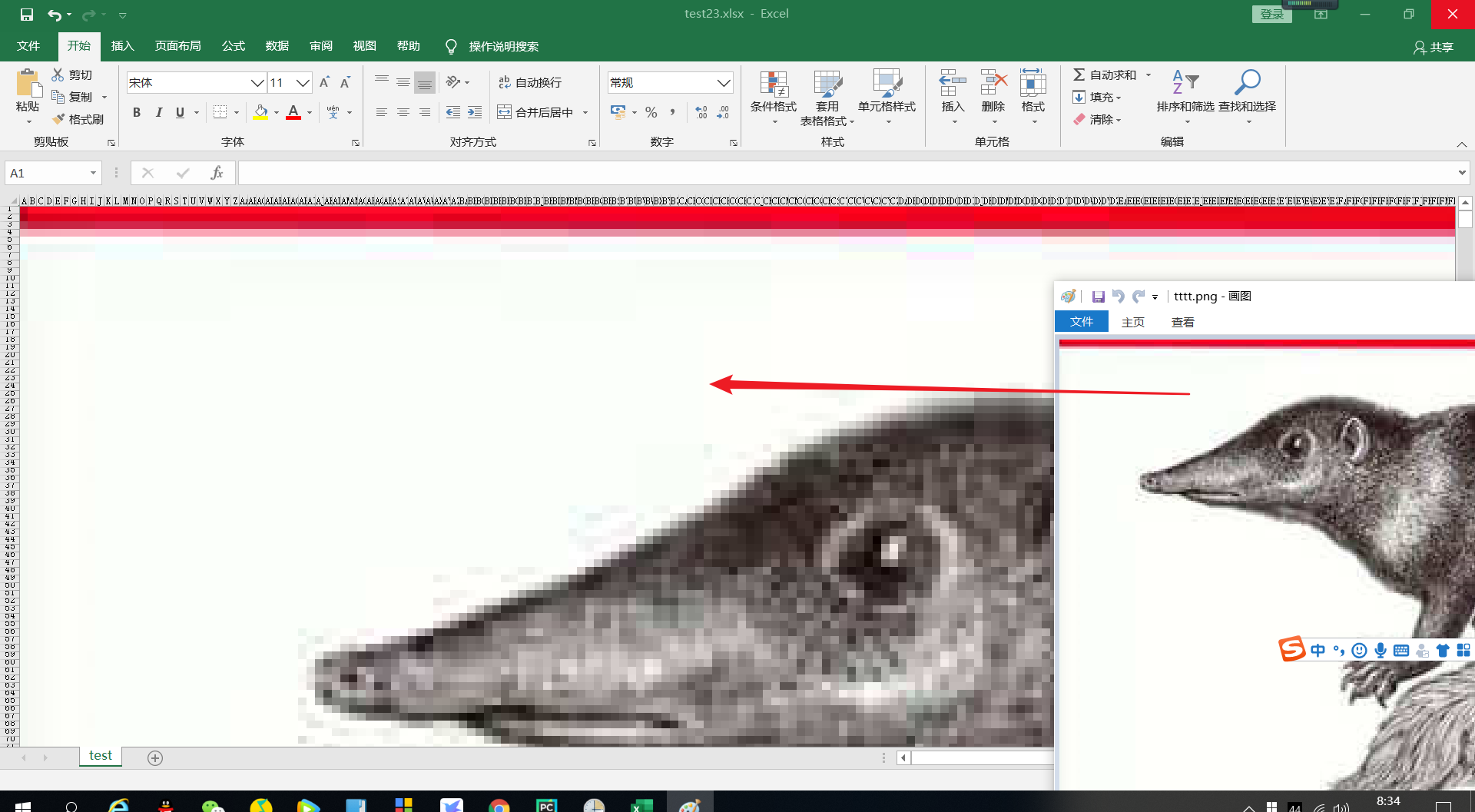The image size is (1475, 812).
Task: Toggle center alignment on the selection
Action: coord(403,111)
